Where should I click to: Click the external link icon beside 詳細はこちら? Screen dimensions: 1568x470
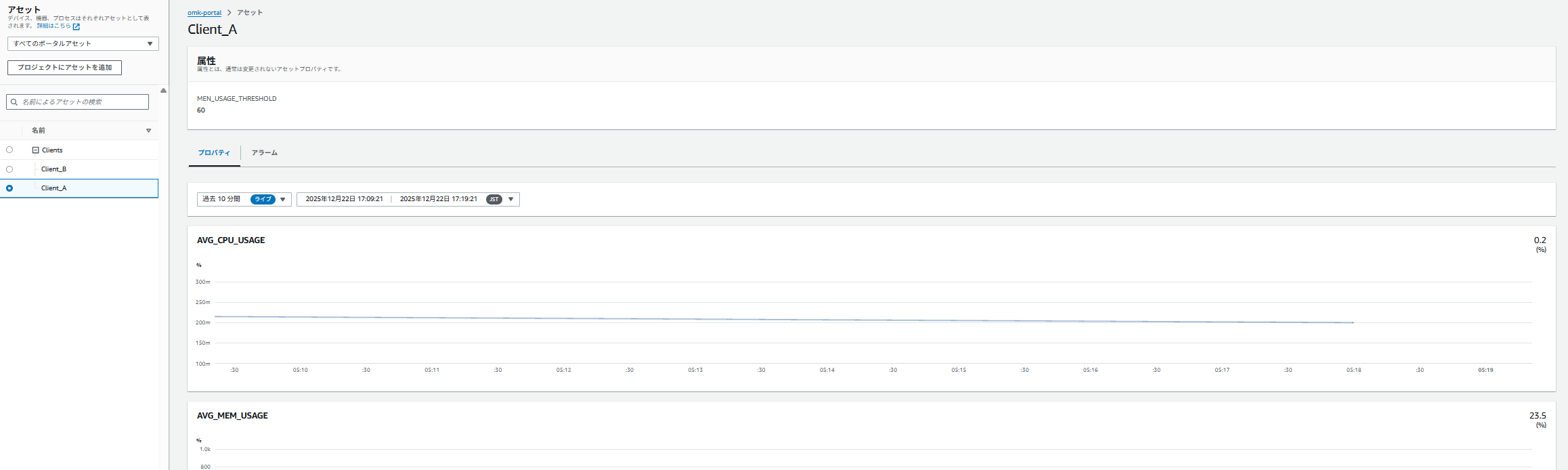coord(77,27)
